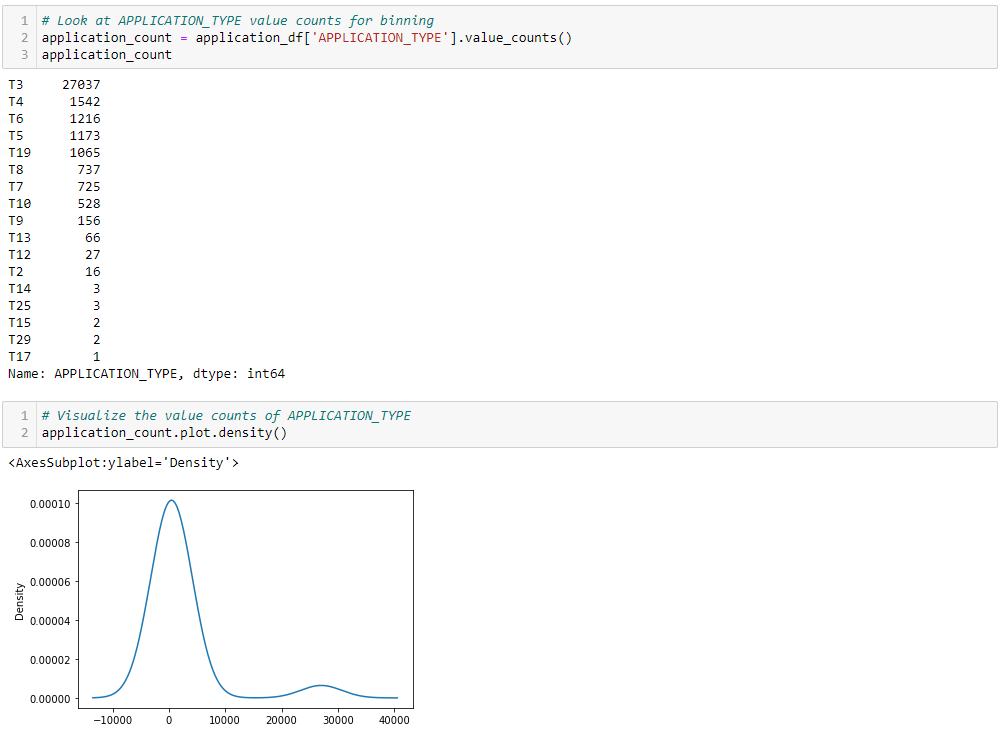Click line number 2 of the second cell

(x=24, y=433)
